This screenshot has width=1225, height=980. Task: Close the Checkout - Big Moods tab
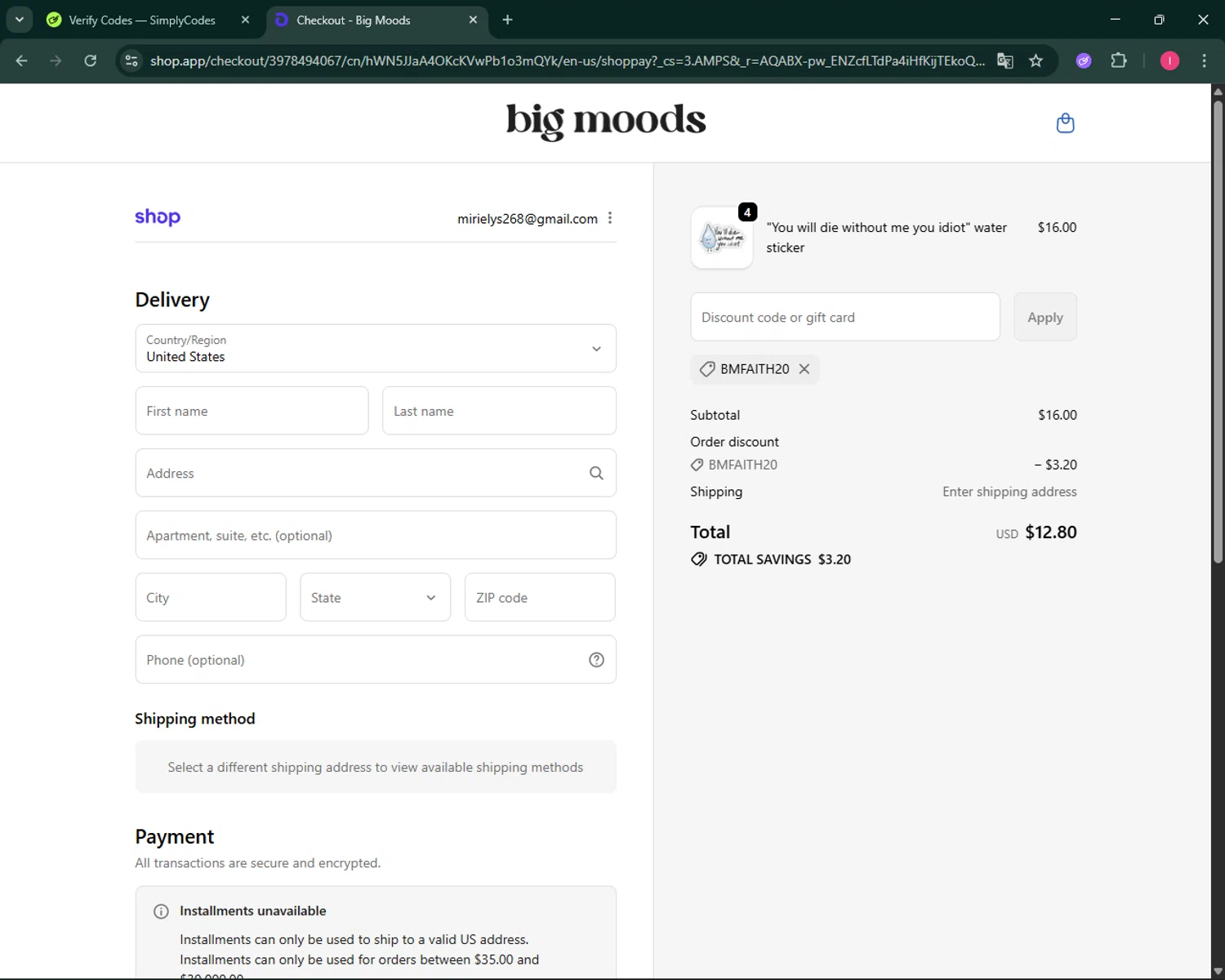[473, 20]
